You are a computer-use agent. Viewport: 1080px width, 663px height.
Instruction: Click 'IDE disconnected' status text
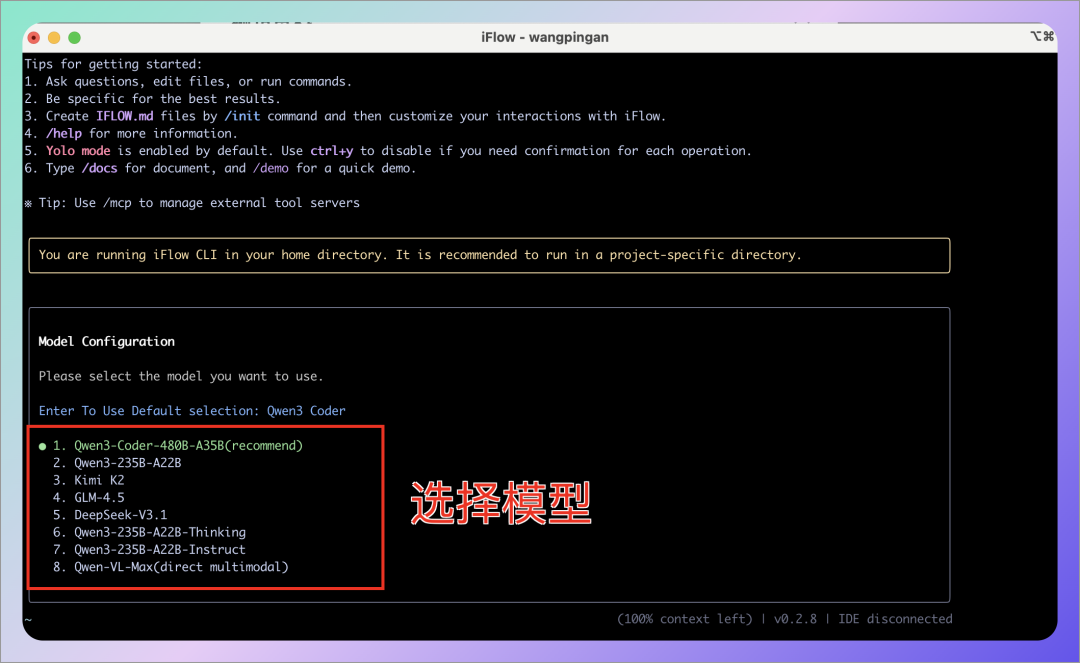(x=895, y=618)
